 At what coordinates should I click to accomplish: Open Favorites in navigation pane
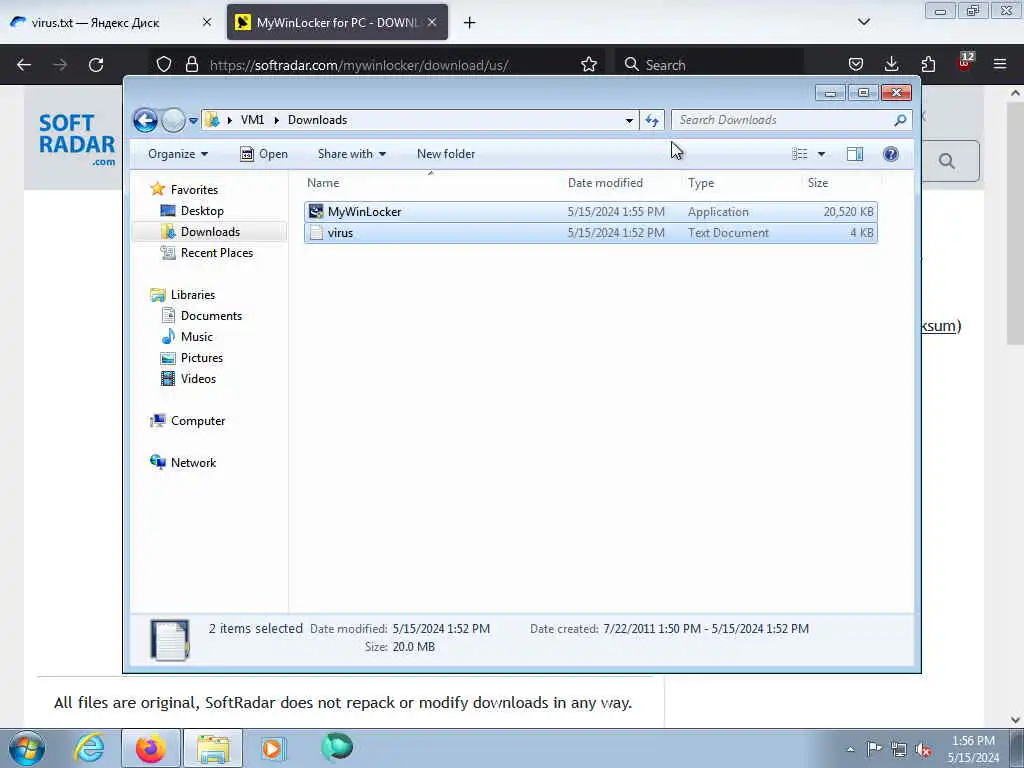(194, 189)
